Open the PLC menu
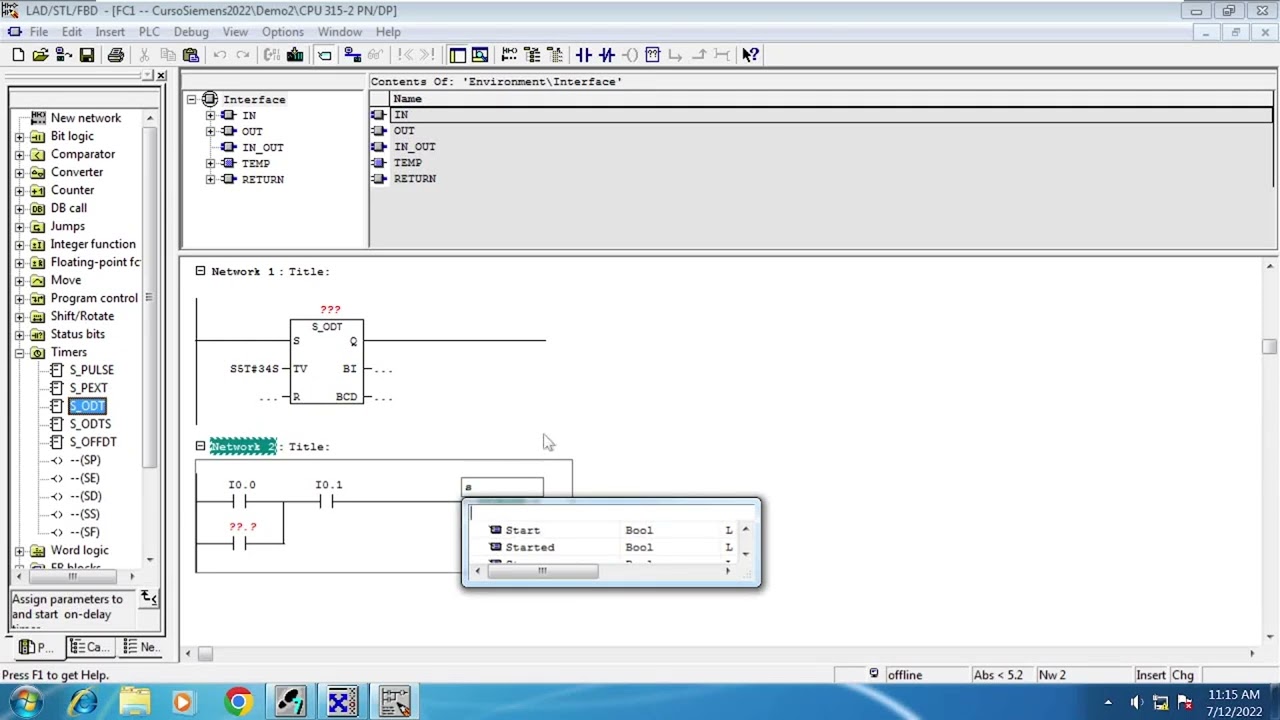 (149, 32)
